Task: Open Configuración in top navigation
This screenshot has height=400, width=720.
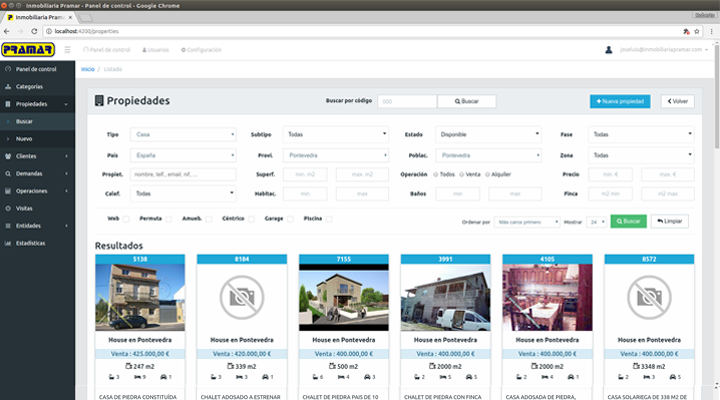Action: 201,50
